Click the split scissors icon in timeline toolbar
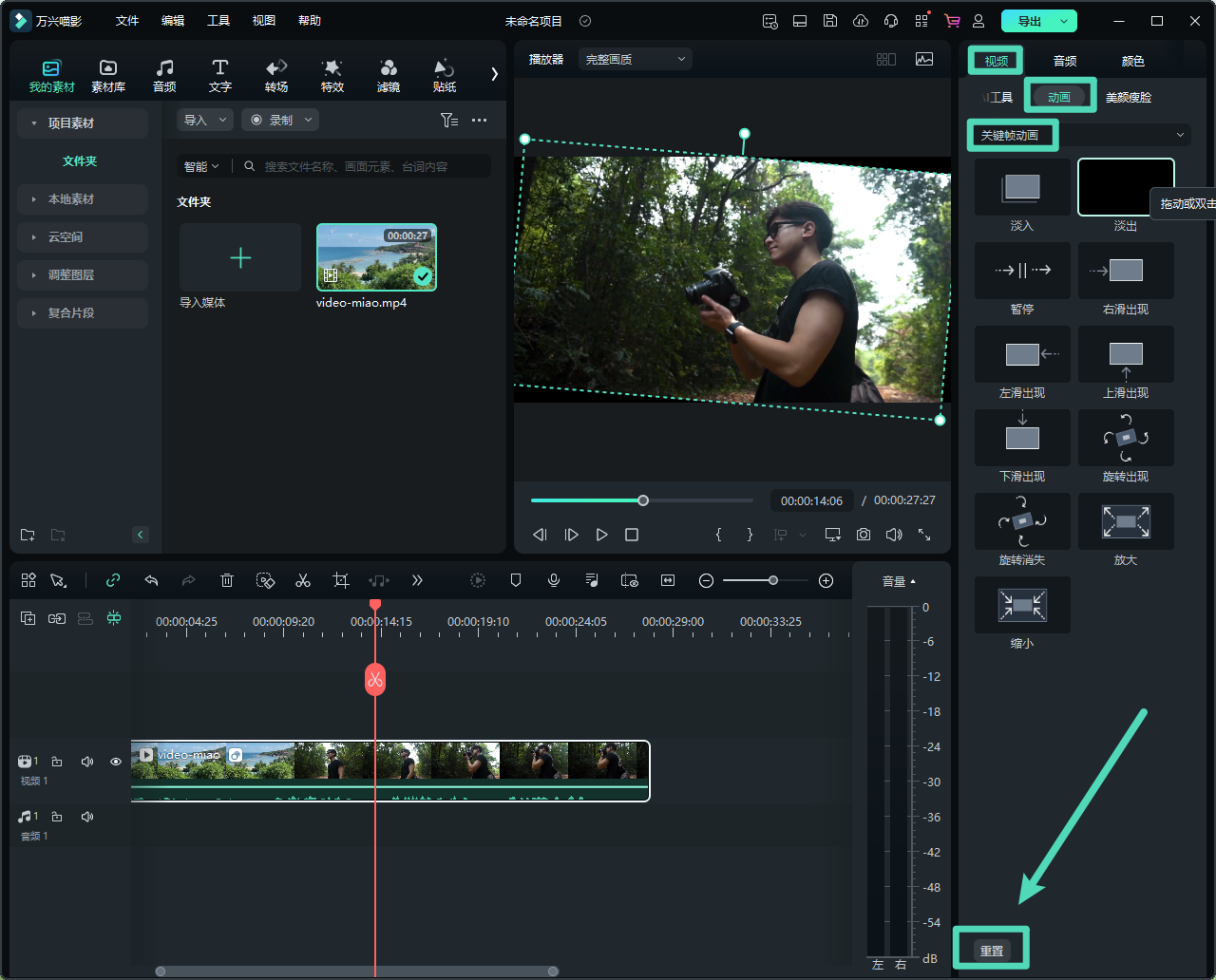Screen dimensions: 1216x980 pyautogui.click(x=303, y=580)
